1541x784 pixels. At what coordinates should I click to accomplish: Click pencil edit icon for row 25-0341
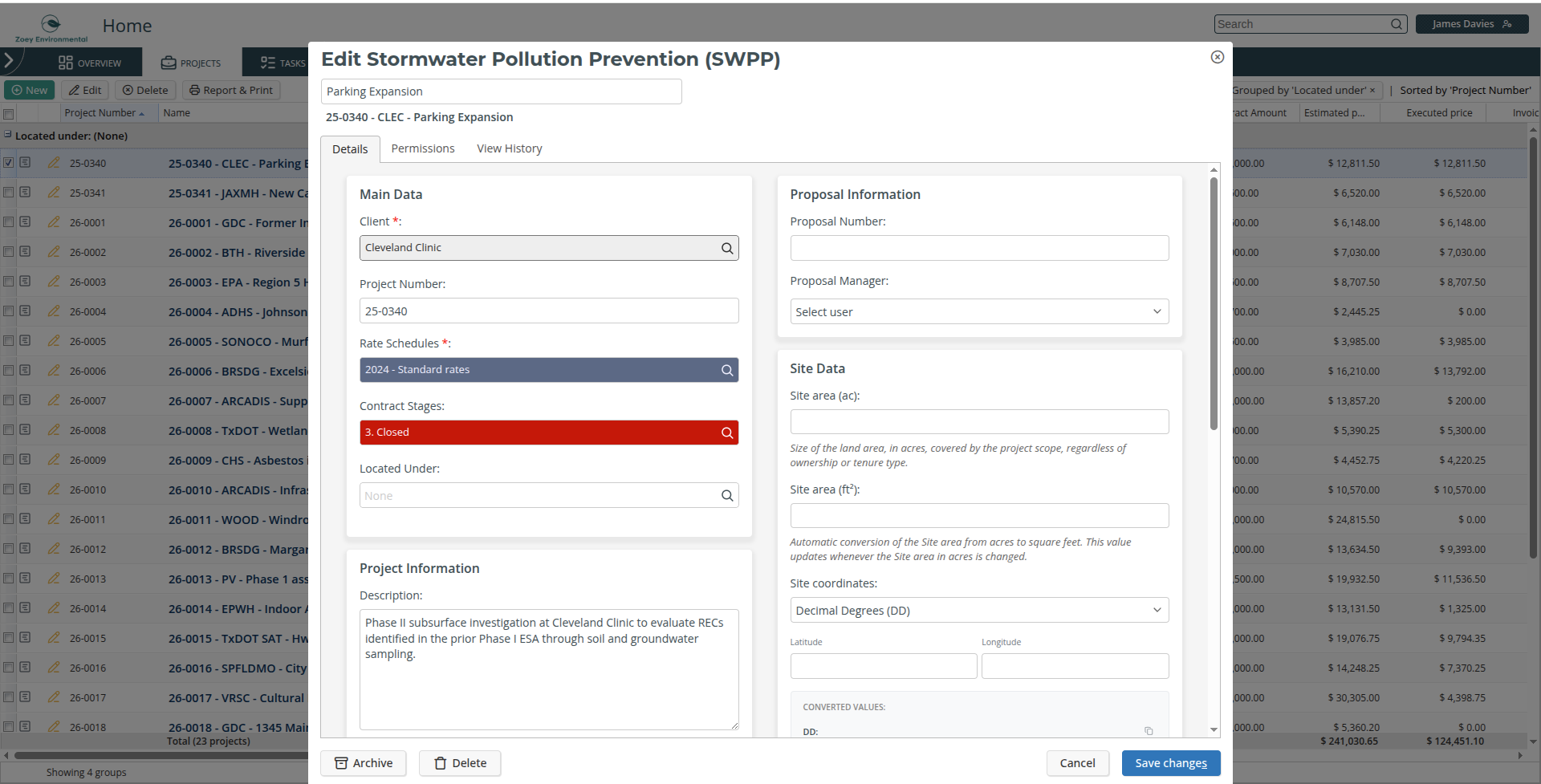click(54, 193)
